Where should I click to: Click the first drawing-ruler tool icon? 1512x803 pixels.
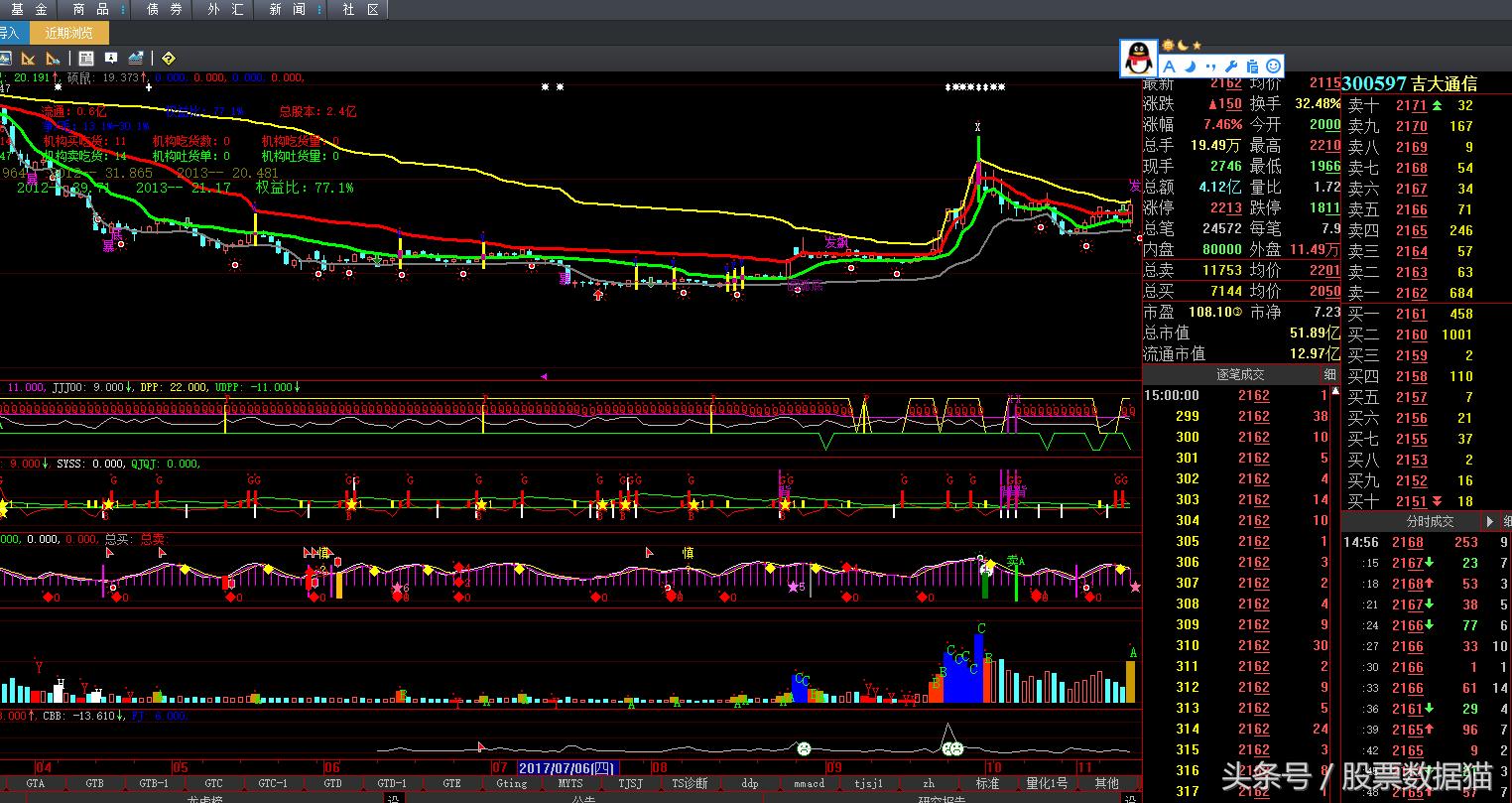(x=29, y=59)
